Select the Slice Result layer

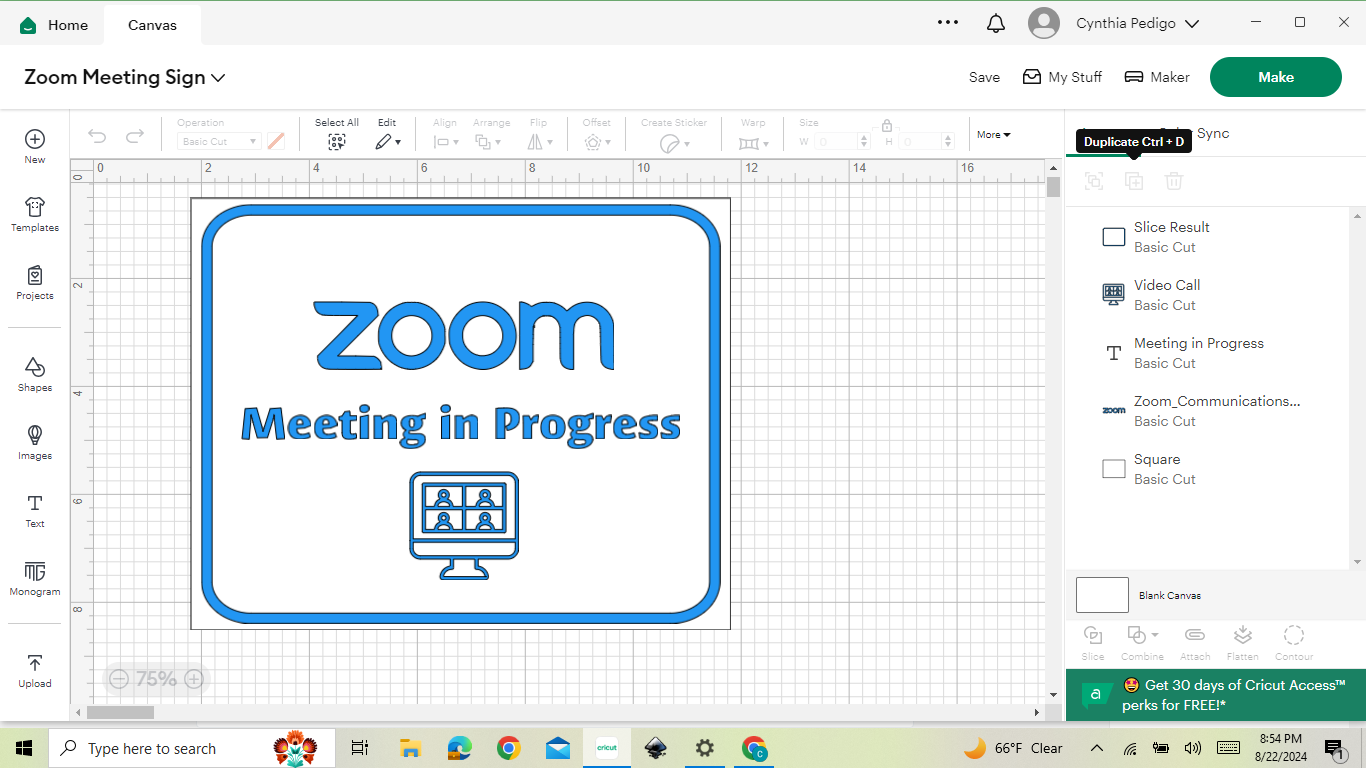point(1208,237)
